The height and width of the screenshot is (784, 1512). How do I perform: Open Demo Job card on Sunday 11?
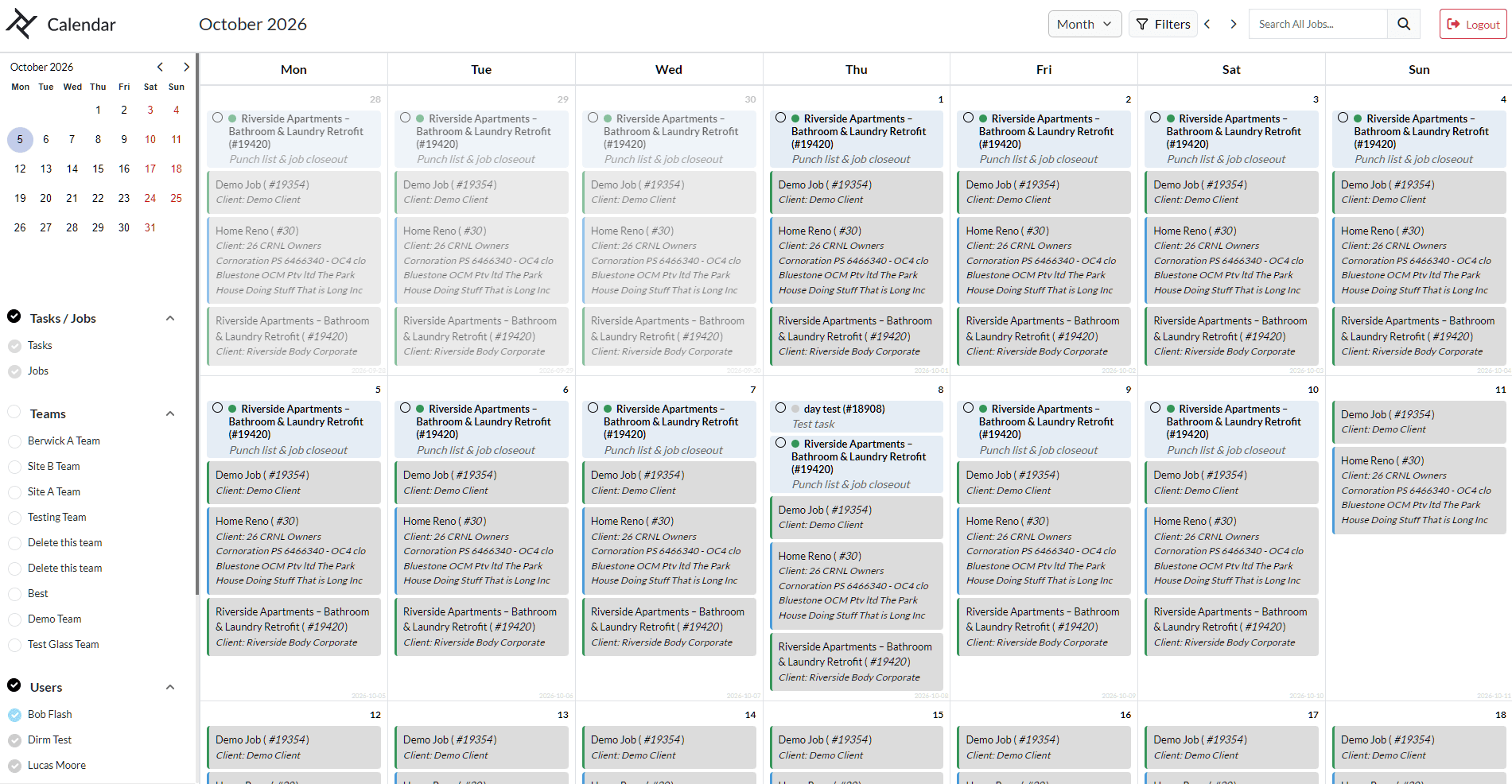1419,421
